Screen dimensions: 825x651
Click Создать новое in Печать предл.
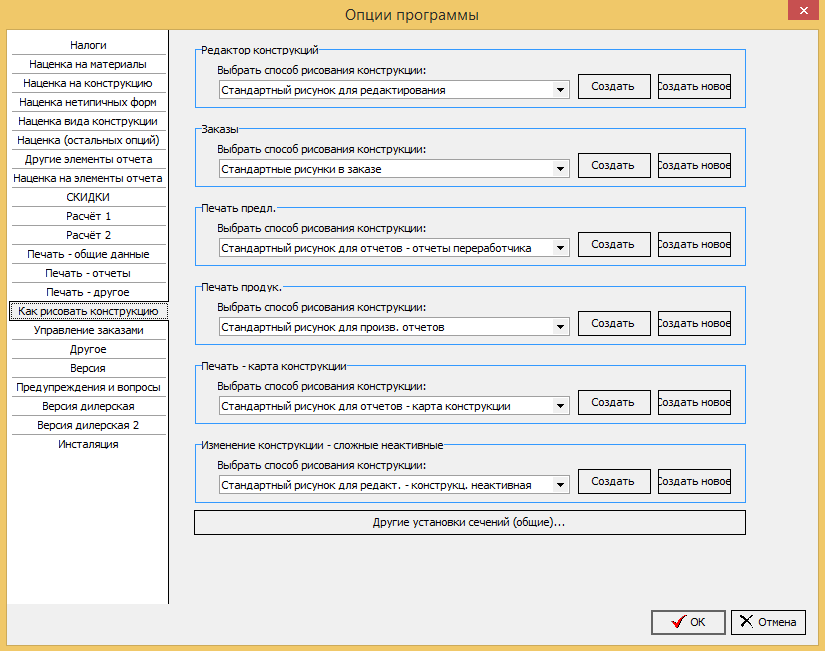[694, 244]
